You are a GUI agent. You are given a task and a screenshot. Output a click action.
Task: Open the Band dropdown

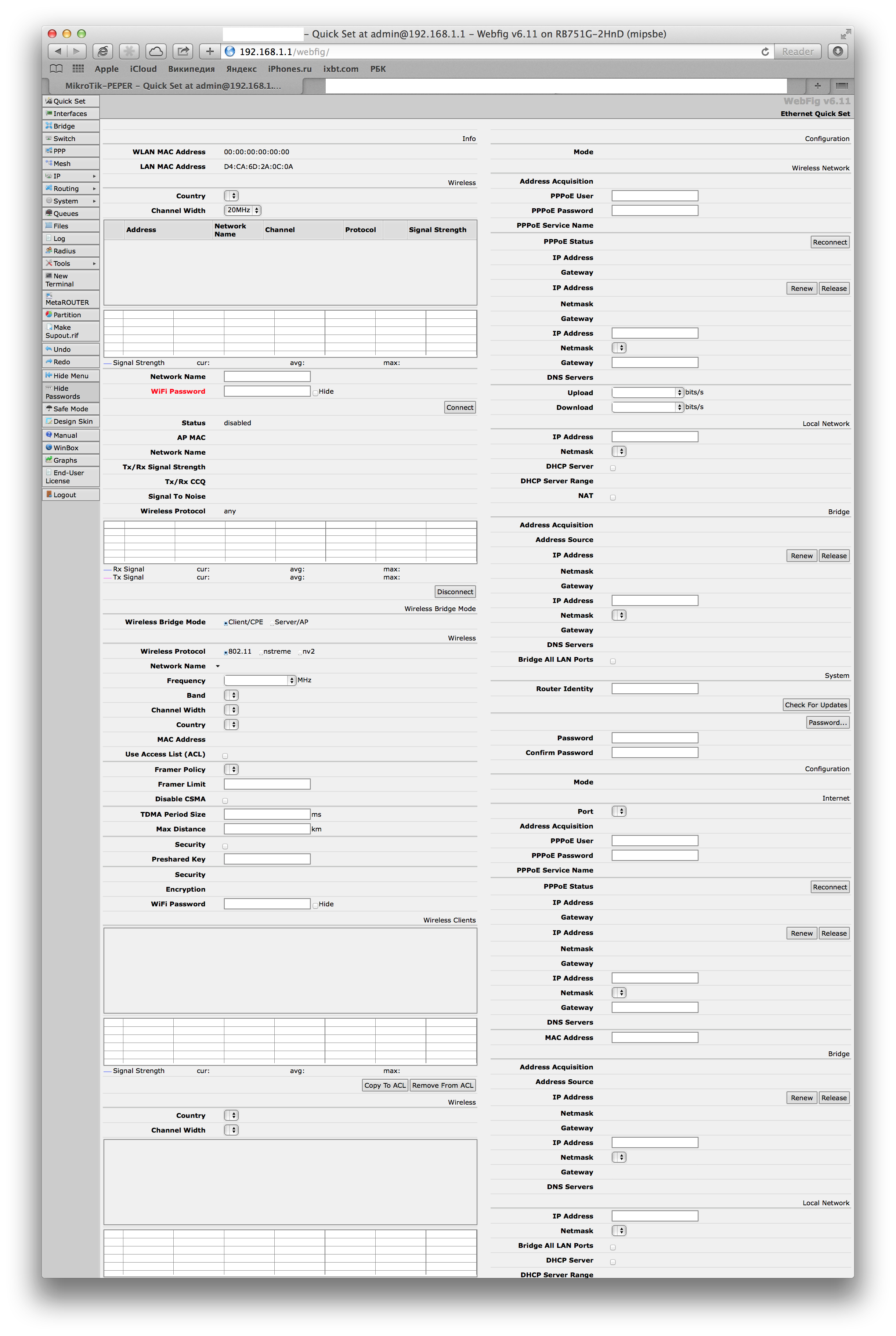point(231,695)
